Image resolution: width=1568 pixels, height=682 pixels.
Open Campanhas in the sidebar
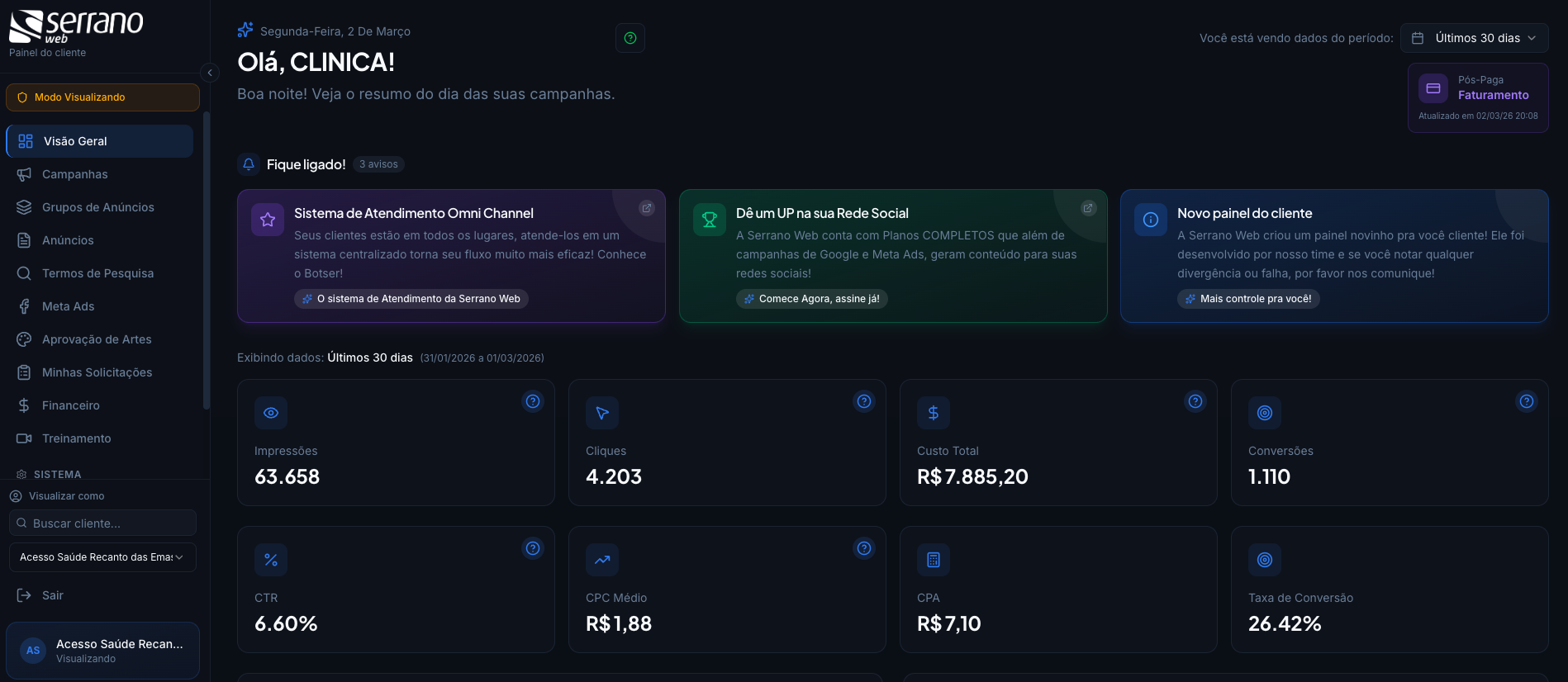[x=75, y=174]
